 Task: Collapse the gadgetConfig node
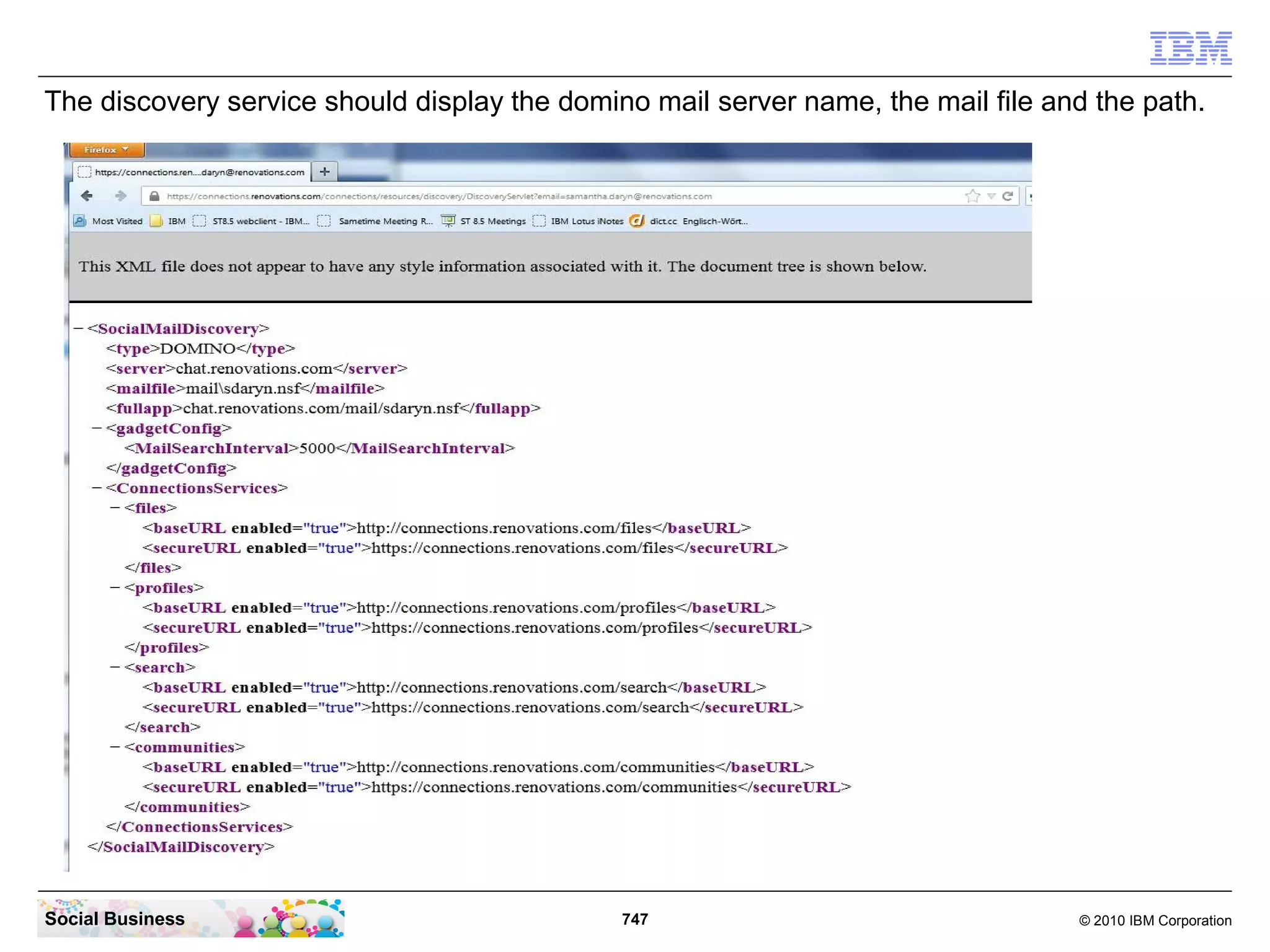click(x=97, y=428)
